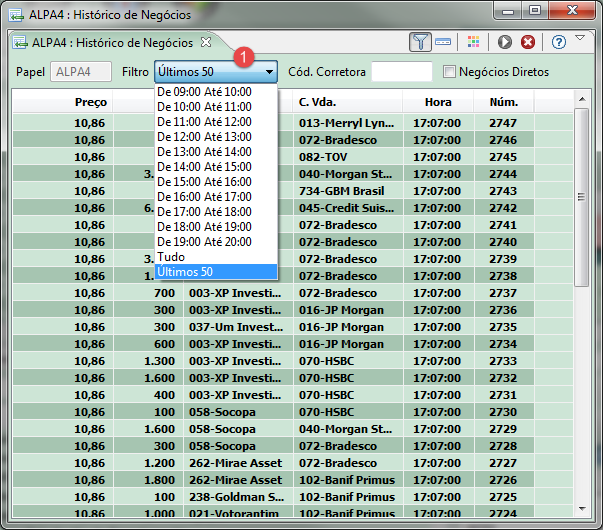Choose filter De 18:00 Até 19:00
The height and width of the screenshot is (530, 603).
[216, 227]
